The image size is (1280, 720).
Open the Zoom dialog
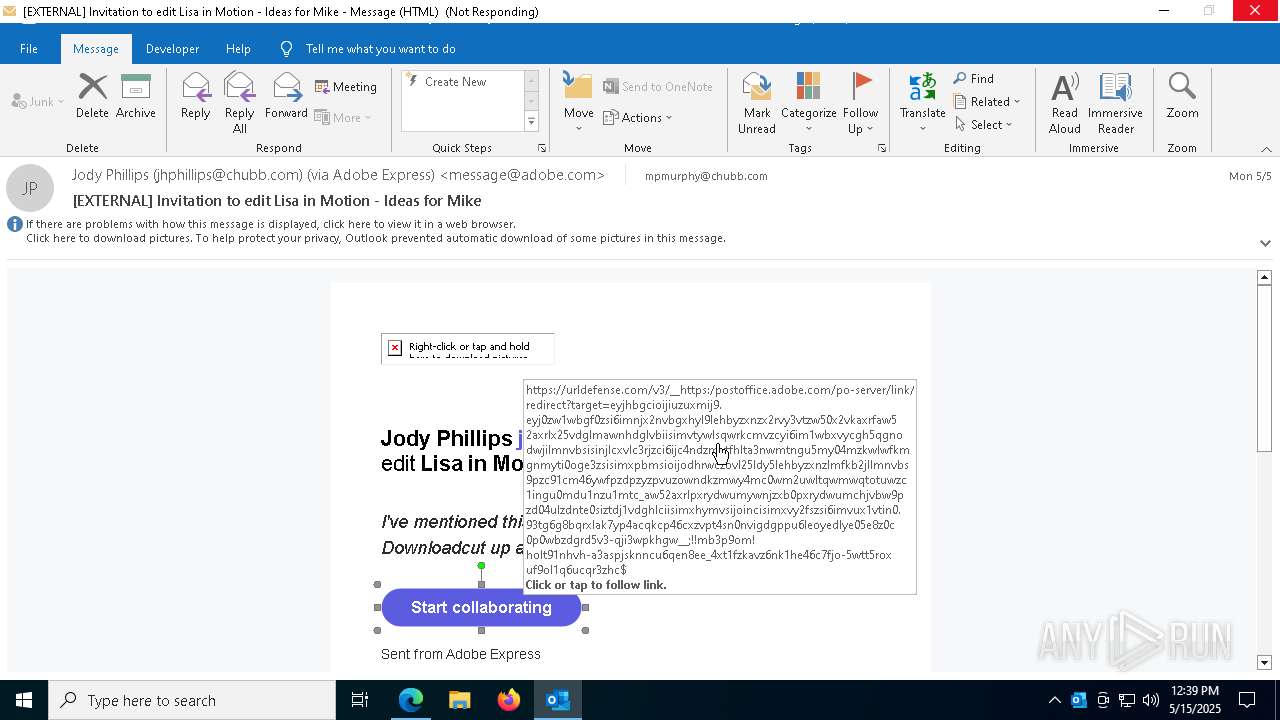tap(1182, 97)
